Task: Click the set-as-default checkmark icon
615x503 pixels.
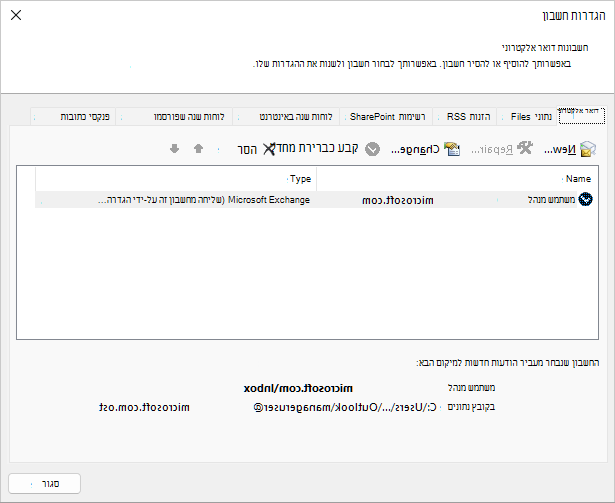Action: tap(372, 149)
